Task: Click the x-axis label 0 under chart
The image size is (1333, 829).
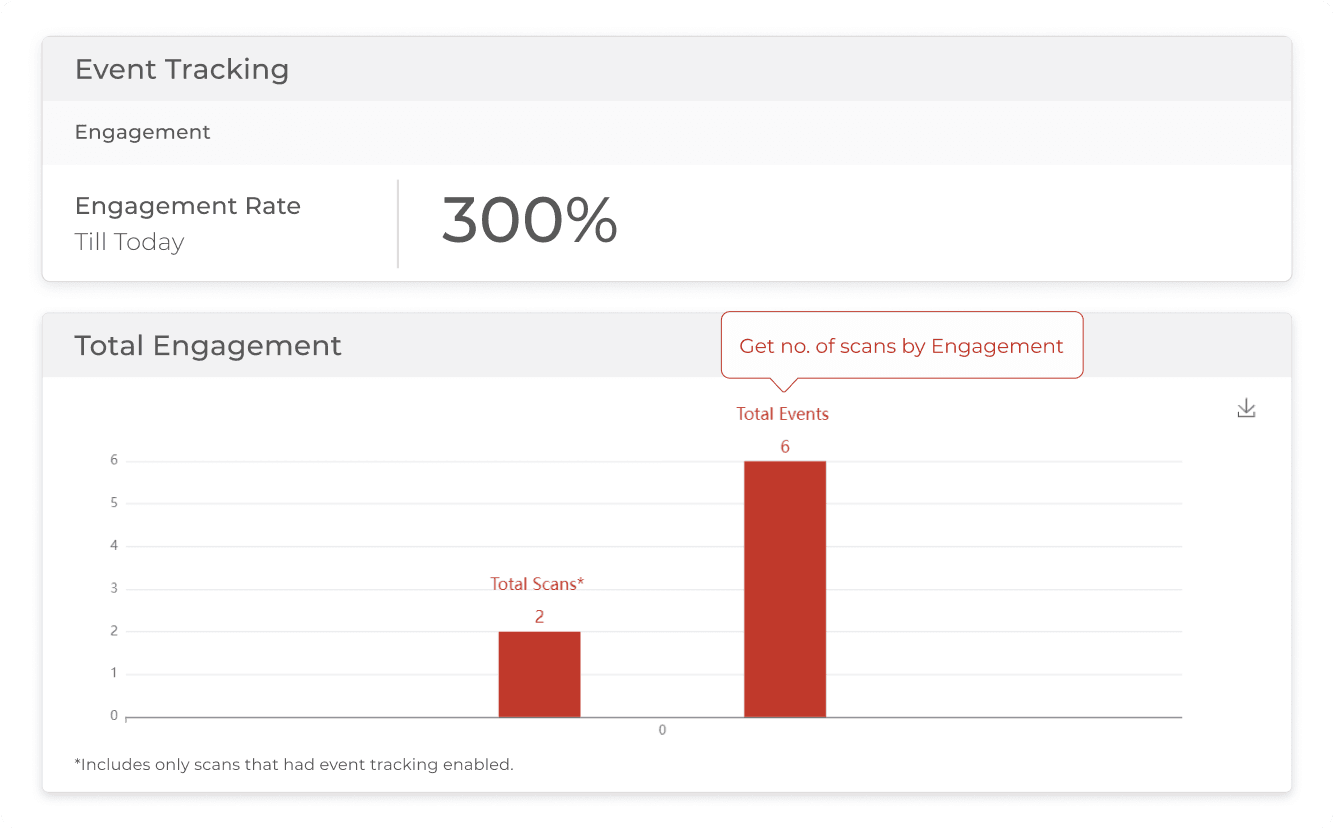Action: coord(662,730)
